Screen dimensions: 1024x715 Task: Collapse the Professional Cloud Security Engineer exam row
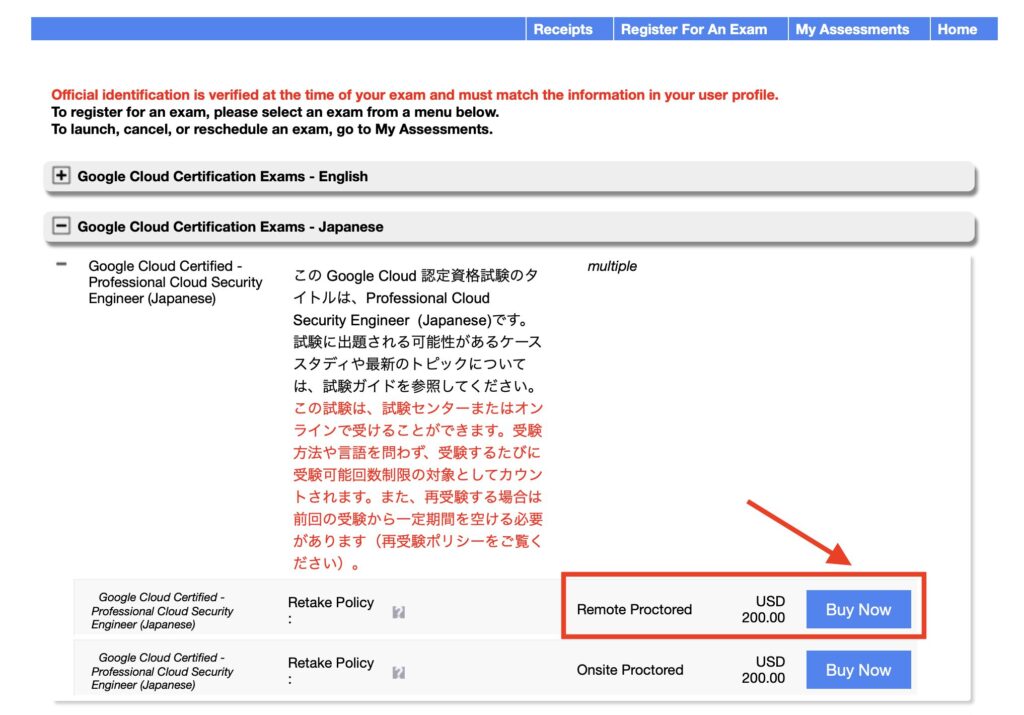[x=61, y=264]
